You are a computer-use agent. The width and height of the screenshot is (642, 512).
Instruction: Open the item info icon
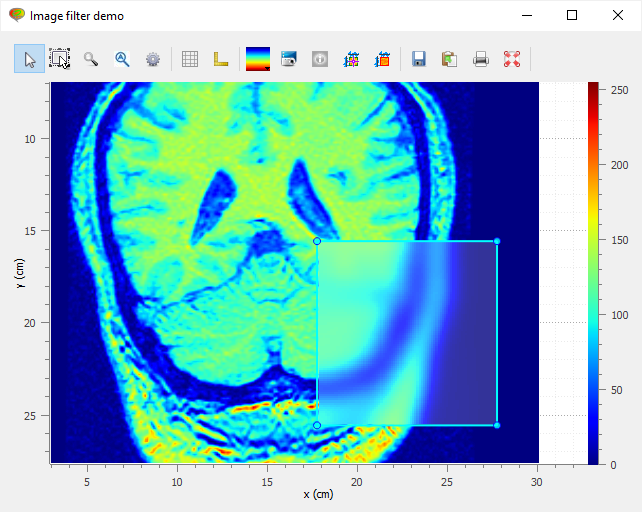click(x=320, y=59)
